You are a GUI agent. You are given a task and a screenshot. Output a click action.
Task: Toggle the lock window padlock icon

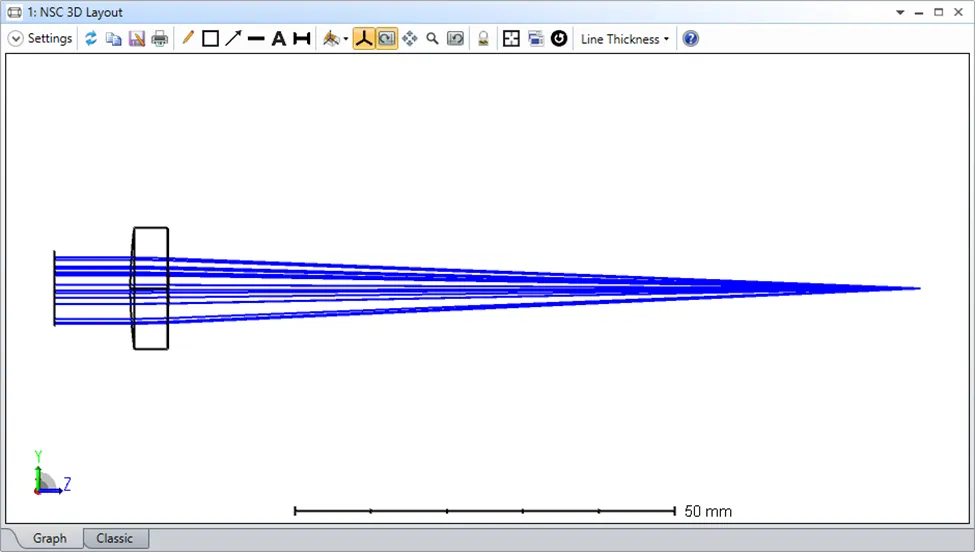tap(483, 39)
